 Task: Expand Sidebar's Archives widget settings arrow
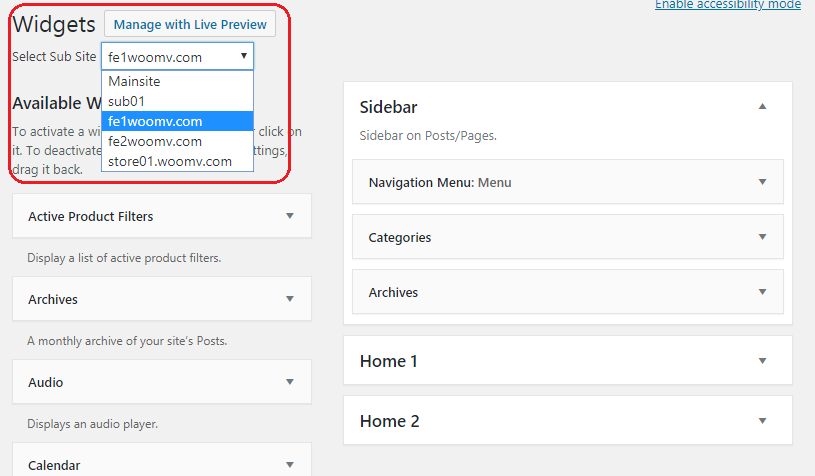762,292
